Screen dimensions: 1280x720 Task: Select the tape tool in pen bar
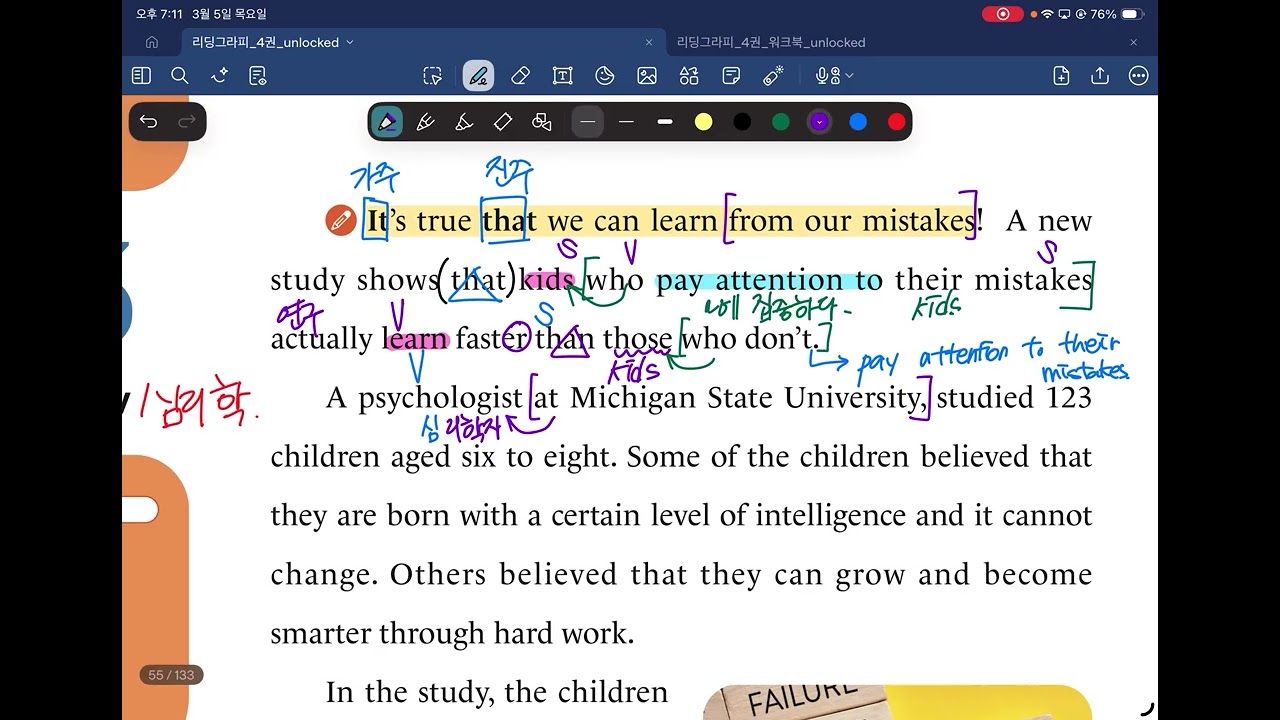[x=503, y=122]
